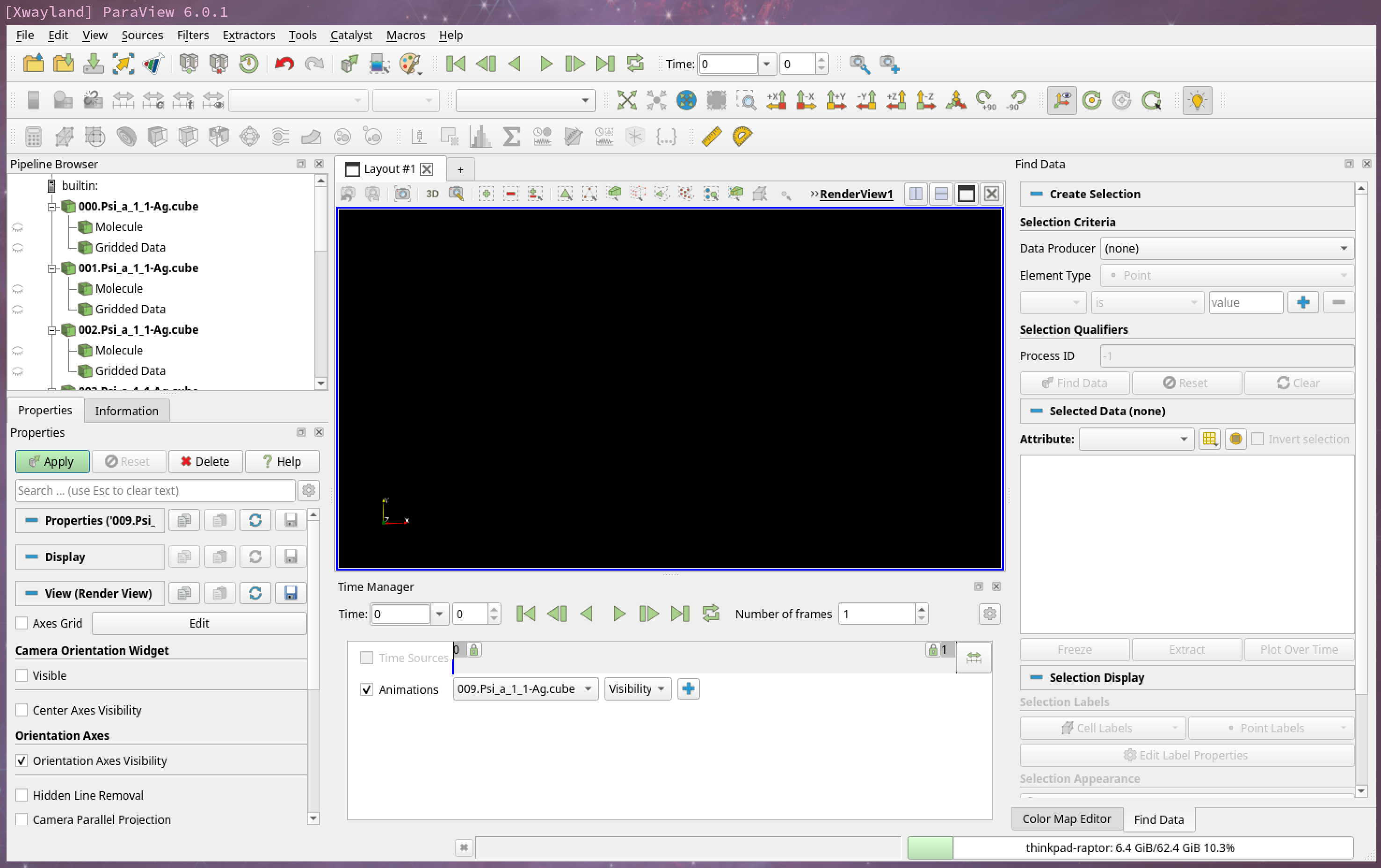
Task: Show Gridded Data under 000.Psi_a_1_1-Ag.cube
Action: click(x=18, y=248)
